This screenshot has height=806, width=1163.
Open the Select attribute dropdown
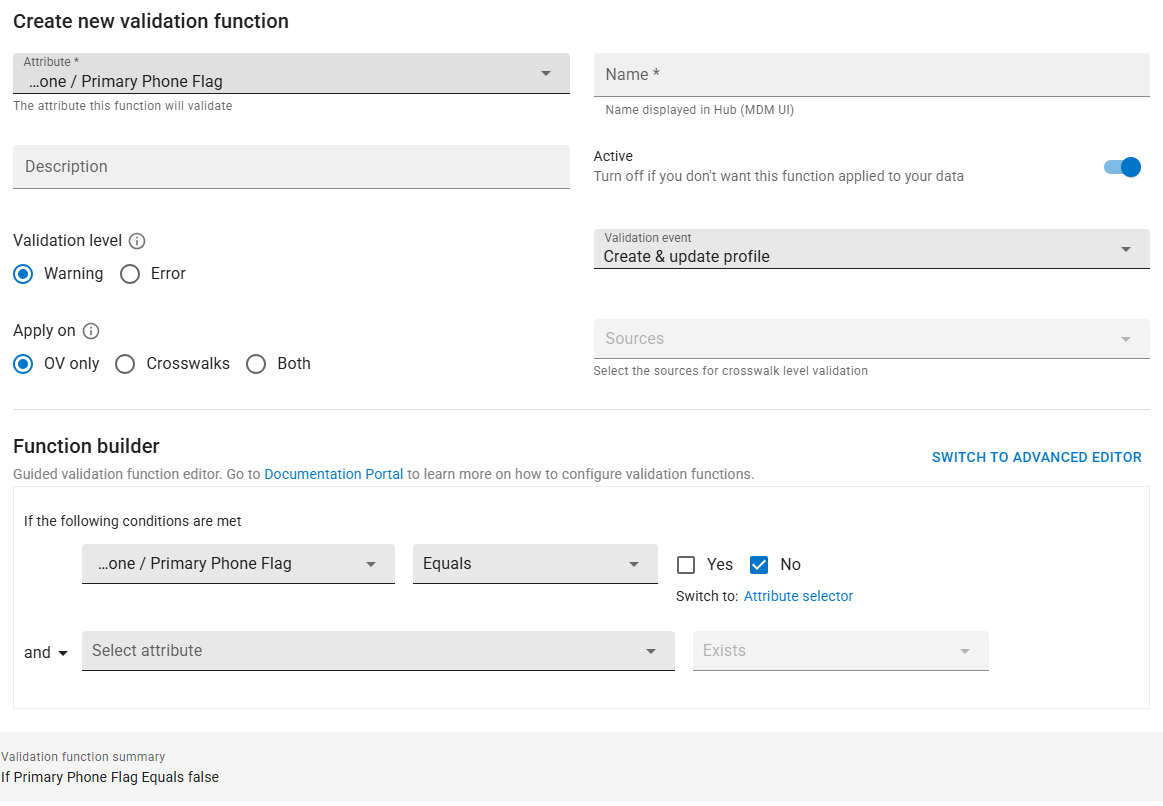click(378, 651)
